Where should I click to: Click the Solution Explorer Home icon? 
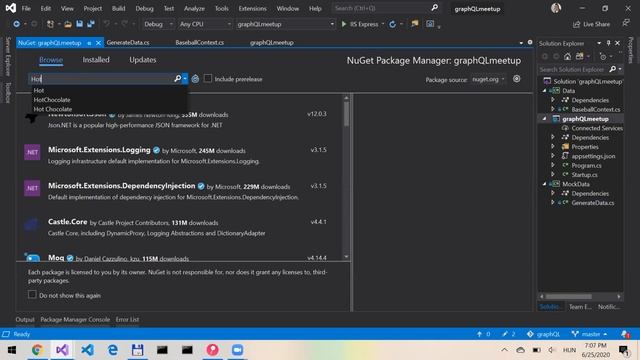coord(567,56)
